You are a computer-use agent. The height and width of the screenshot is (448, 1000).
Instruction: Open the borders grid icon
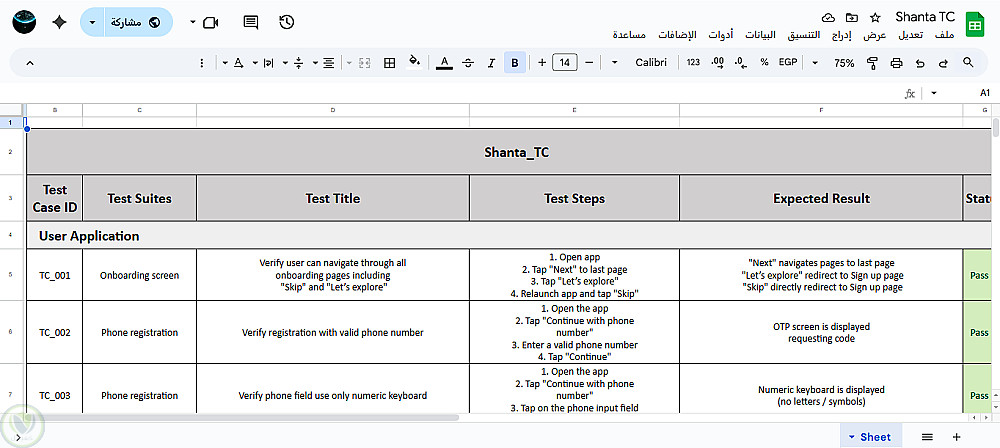389,63
